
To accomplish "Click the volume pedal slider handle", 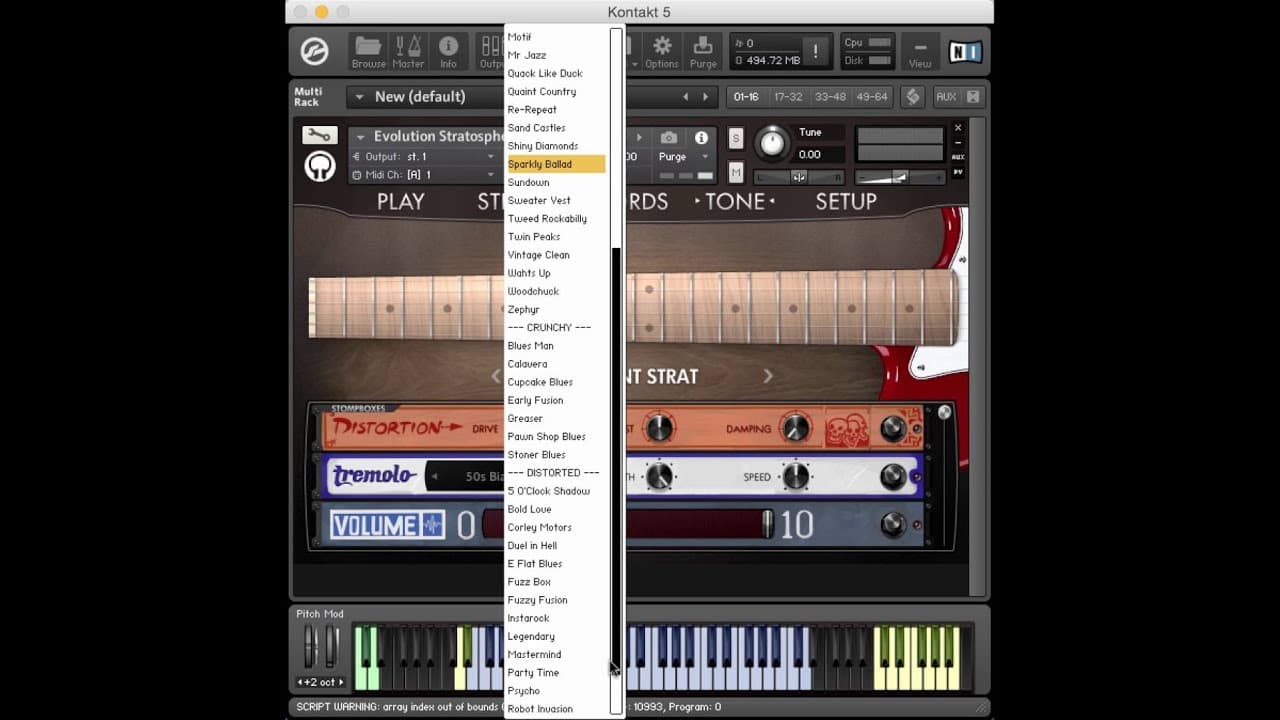I will coord(768,524).
